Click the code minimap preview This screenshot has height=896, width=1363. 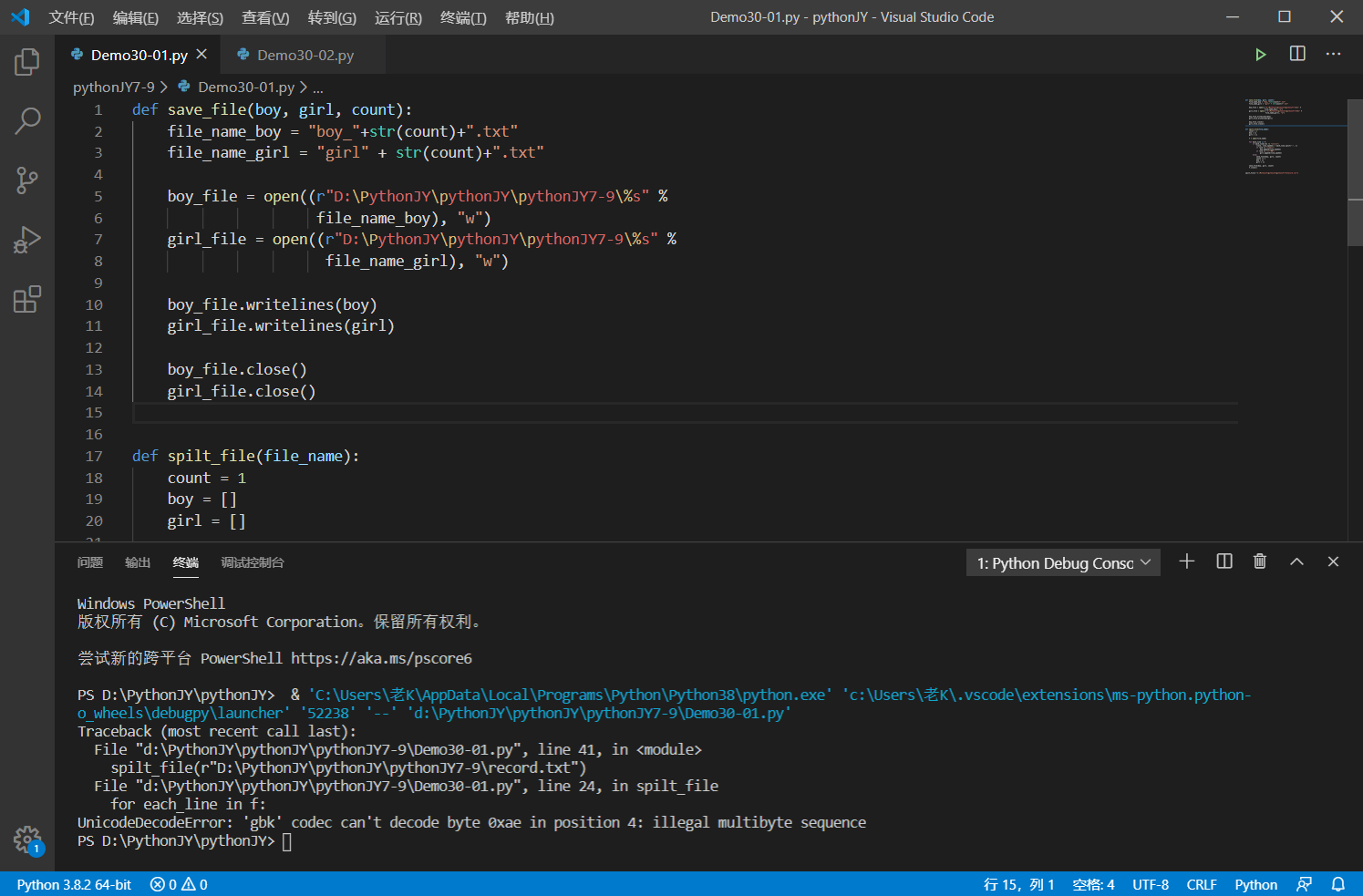[x=1295, y=137]
